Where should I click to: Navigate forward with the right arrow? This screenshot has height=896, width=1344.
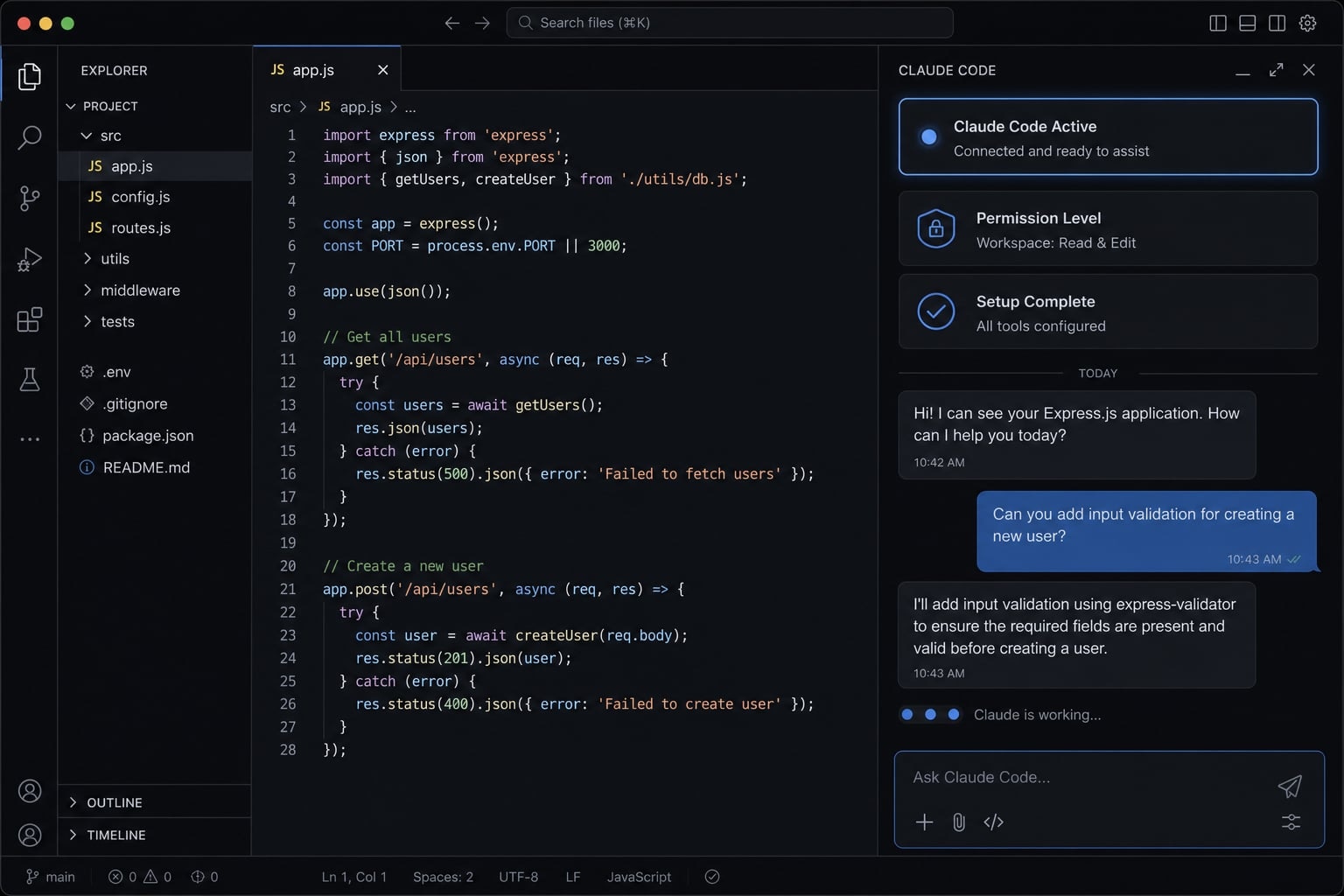[482, 23]
